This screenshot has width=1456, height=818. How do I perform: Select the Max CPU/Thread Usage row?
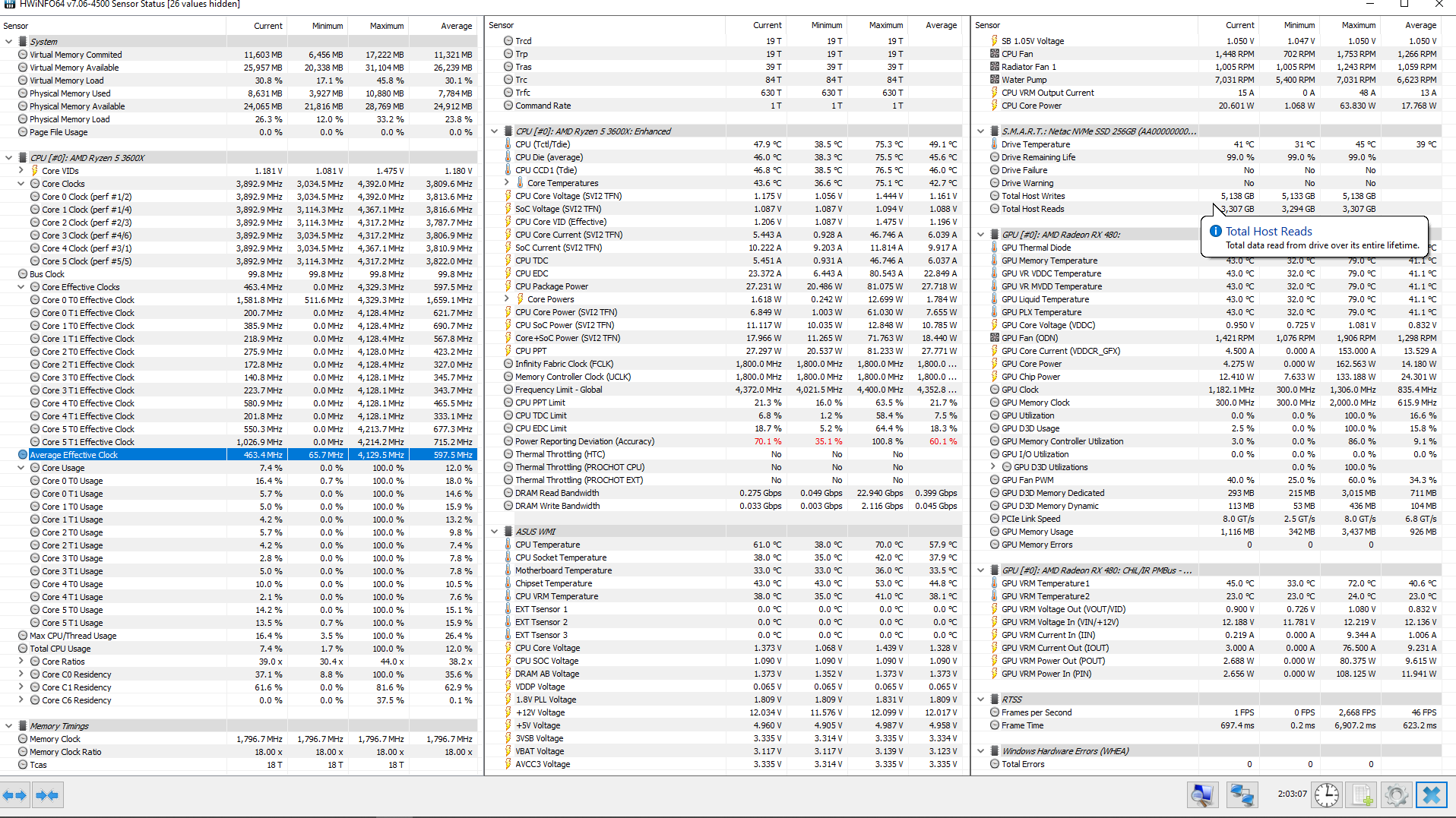pyautogui.click(x=239, y=636)
